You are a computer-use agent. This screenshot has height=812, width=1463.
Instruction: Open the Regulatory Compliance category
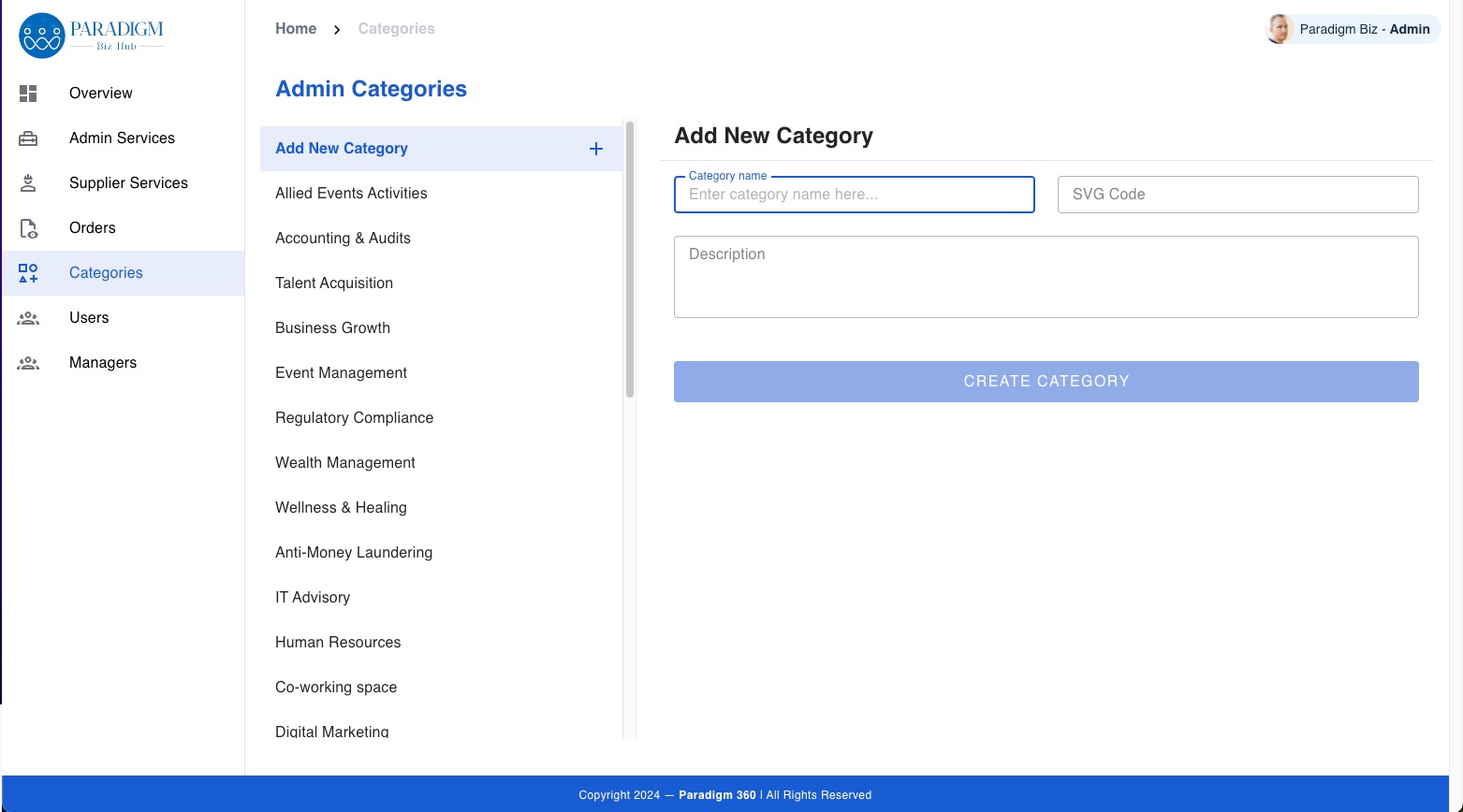point(354,418)
